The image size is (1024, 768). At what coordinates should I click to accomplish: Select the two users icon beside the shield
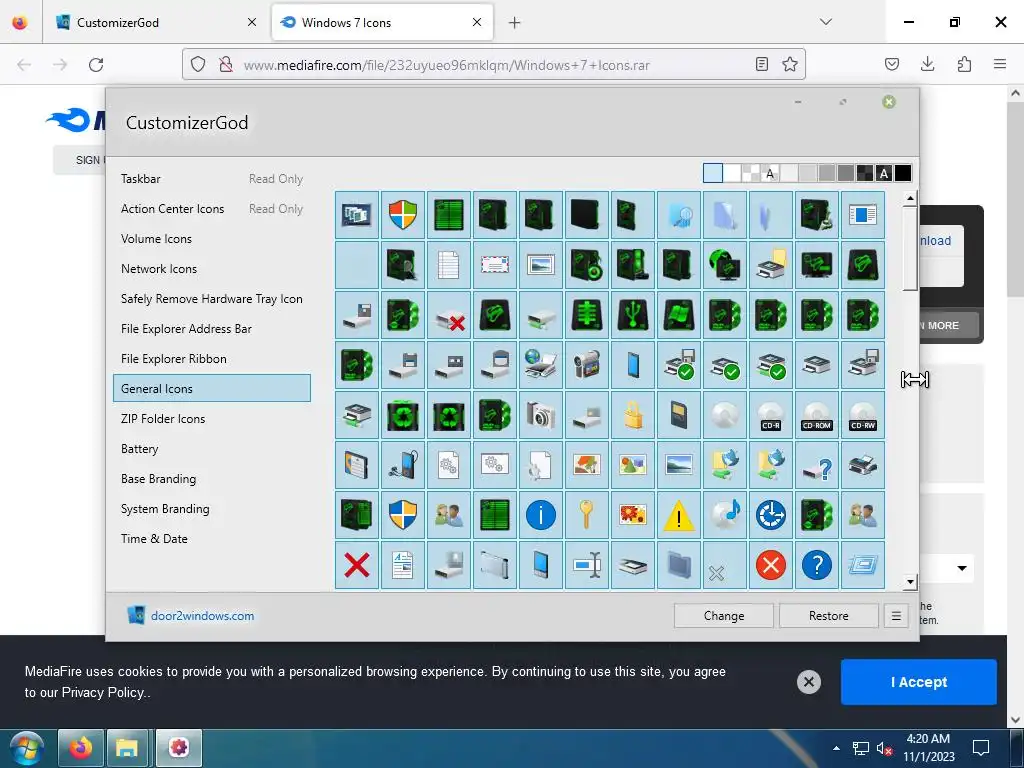(x=449, y=515)
